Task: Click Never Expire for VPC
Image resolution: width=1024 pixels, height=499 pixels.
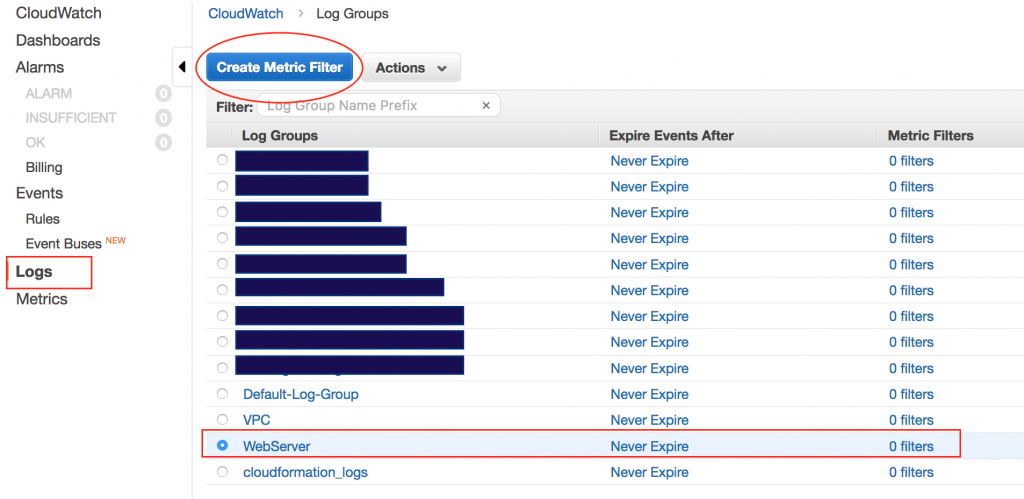Action: pos(649,420)
